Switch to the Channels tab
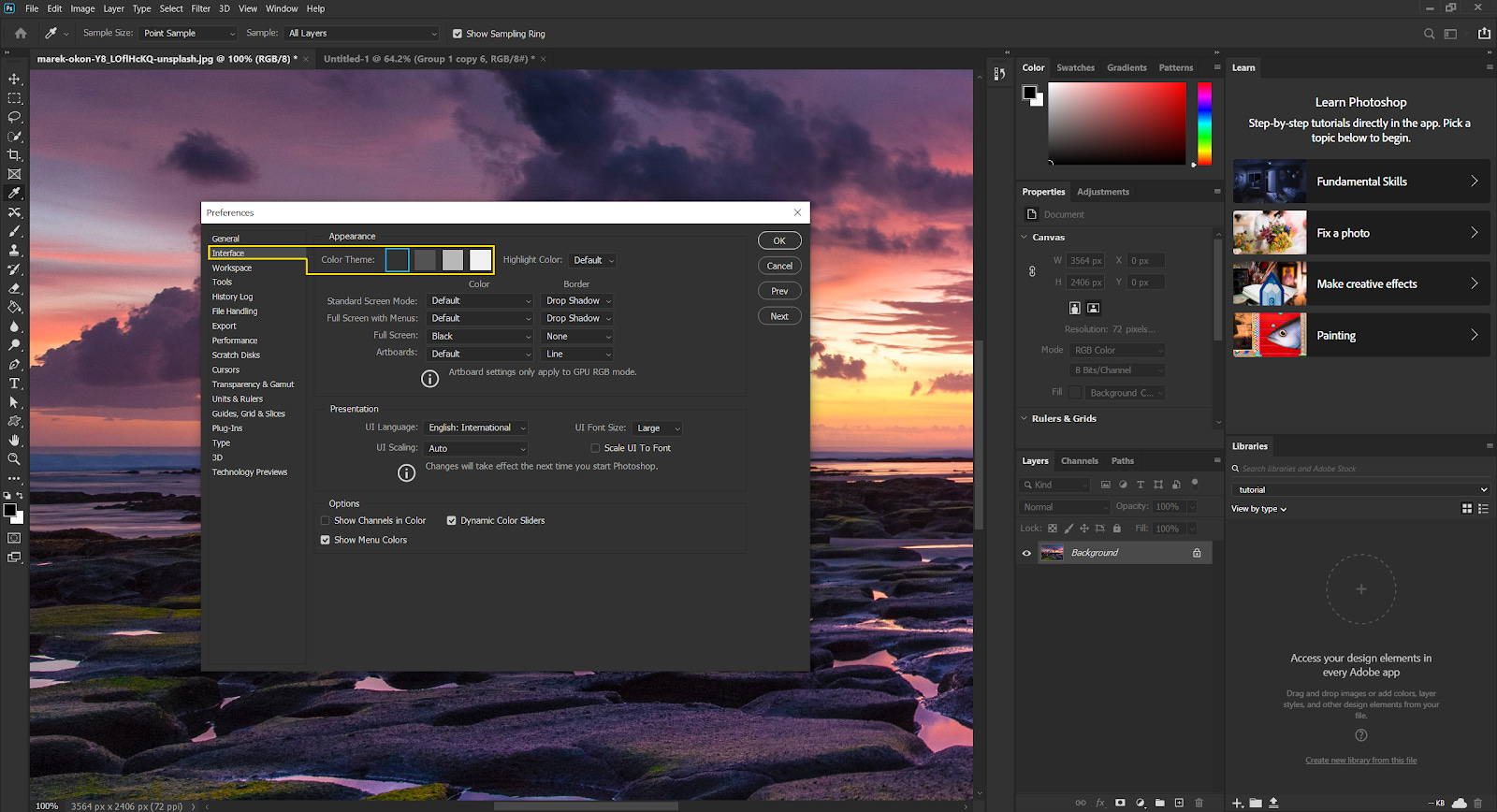Image resolution: width=1497 pixels, height=812 pixels. pos(1079,461)
